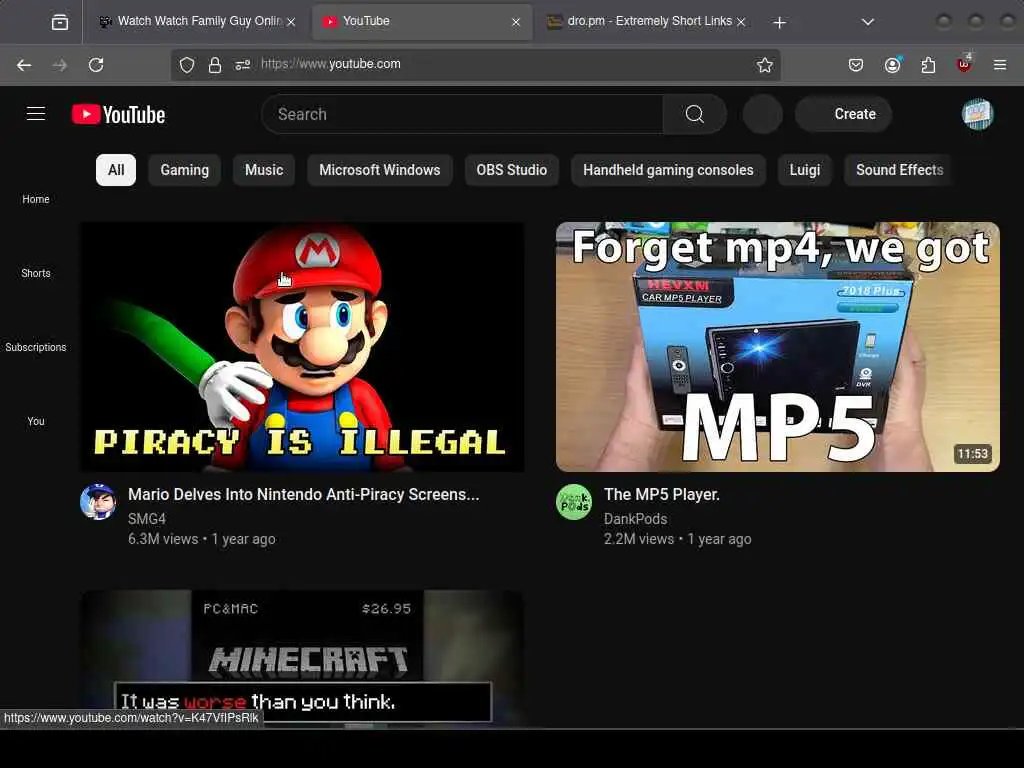Select the OBS Studio filter chip

click(x=511, y=170)
